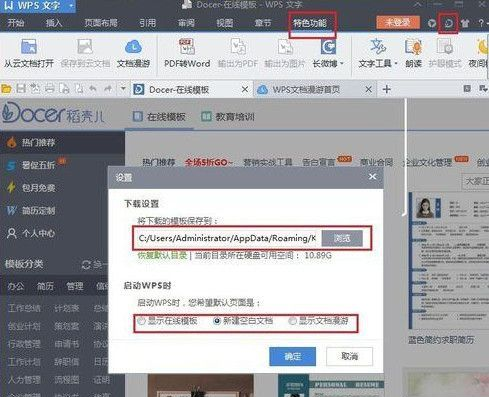Switch to WPS文档漫游首页 tab
The image size is (489, 397).
306,89
